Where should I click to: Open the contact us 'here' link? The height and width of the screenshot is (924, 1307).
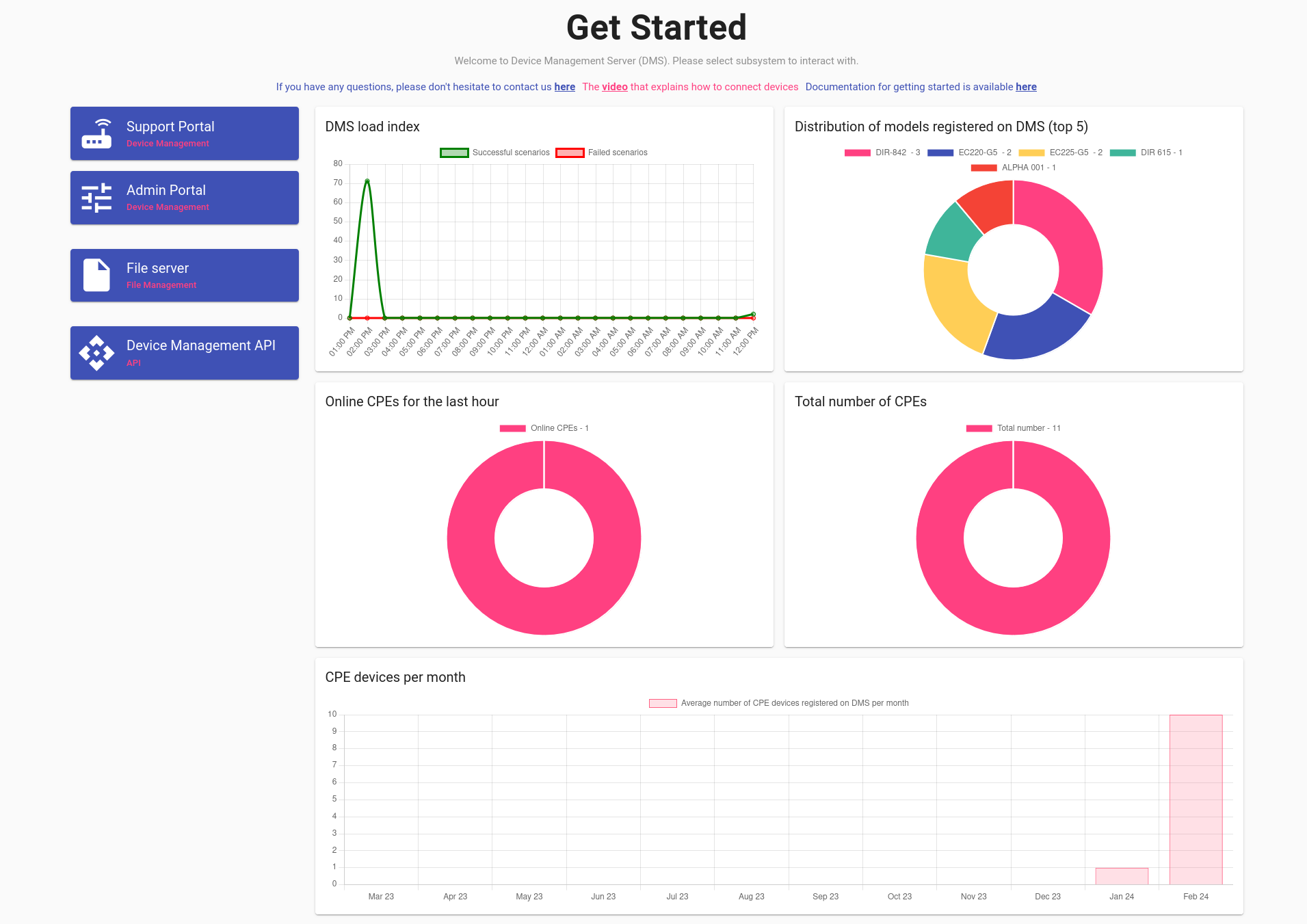click(x=564, y=87)
